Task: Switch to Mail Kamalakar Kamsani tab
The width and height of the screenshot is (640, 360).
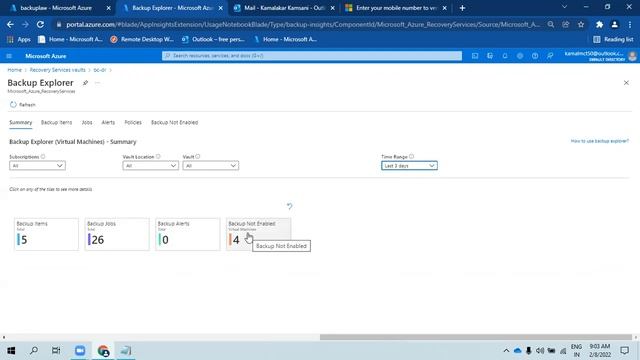Action: [x=284, y=8]
